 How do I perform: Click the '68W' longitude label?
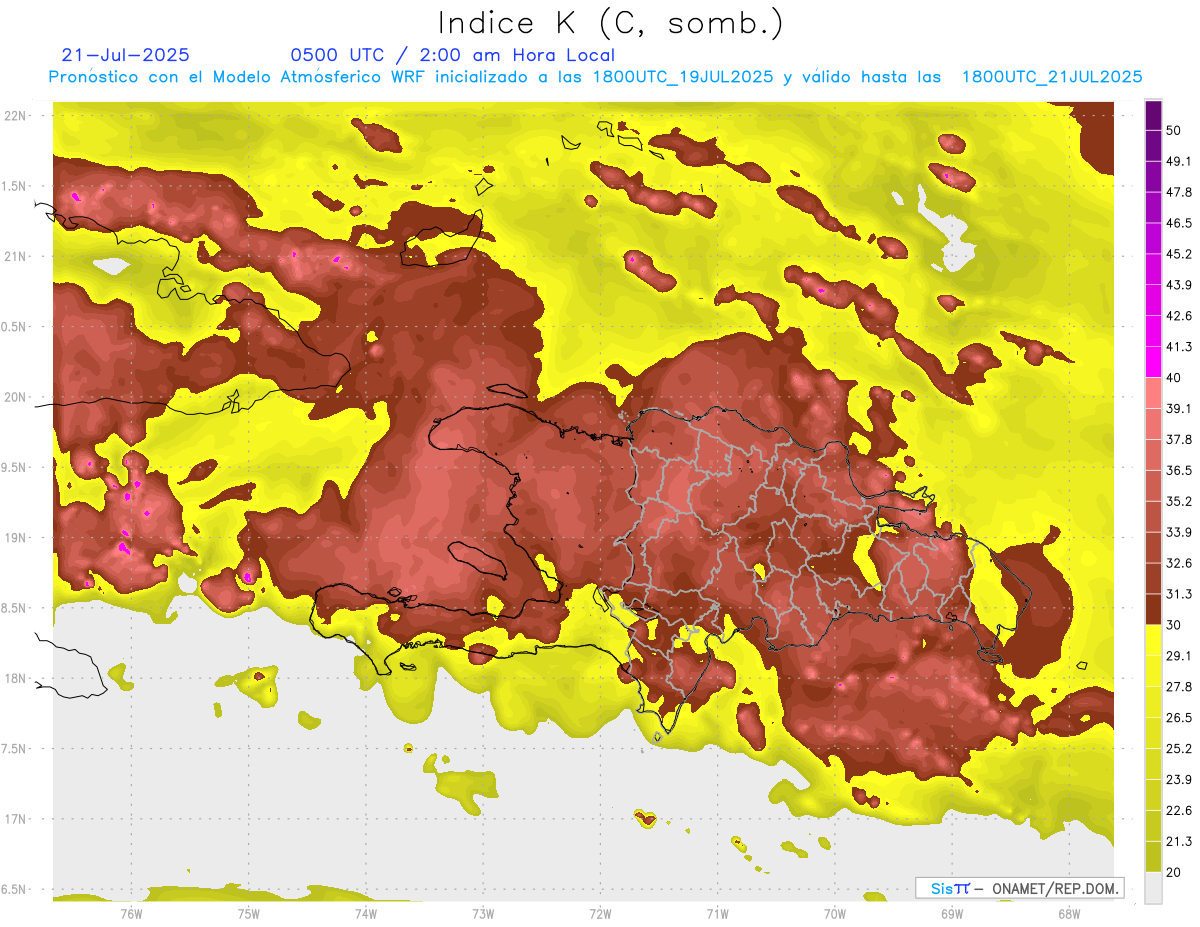click(1069, 913)
